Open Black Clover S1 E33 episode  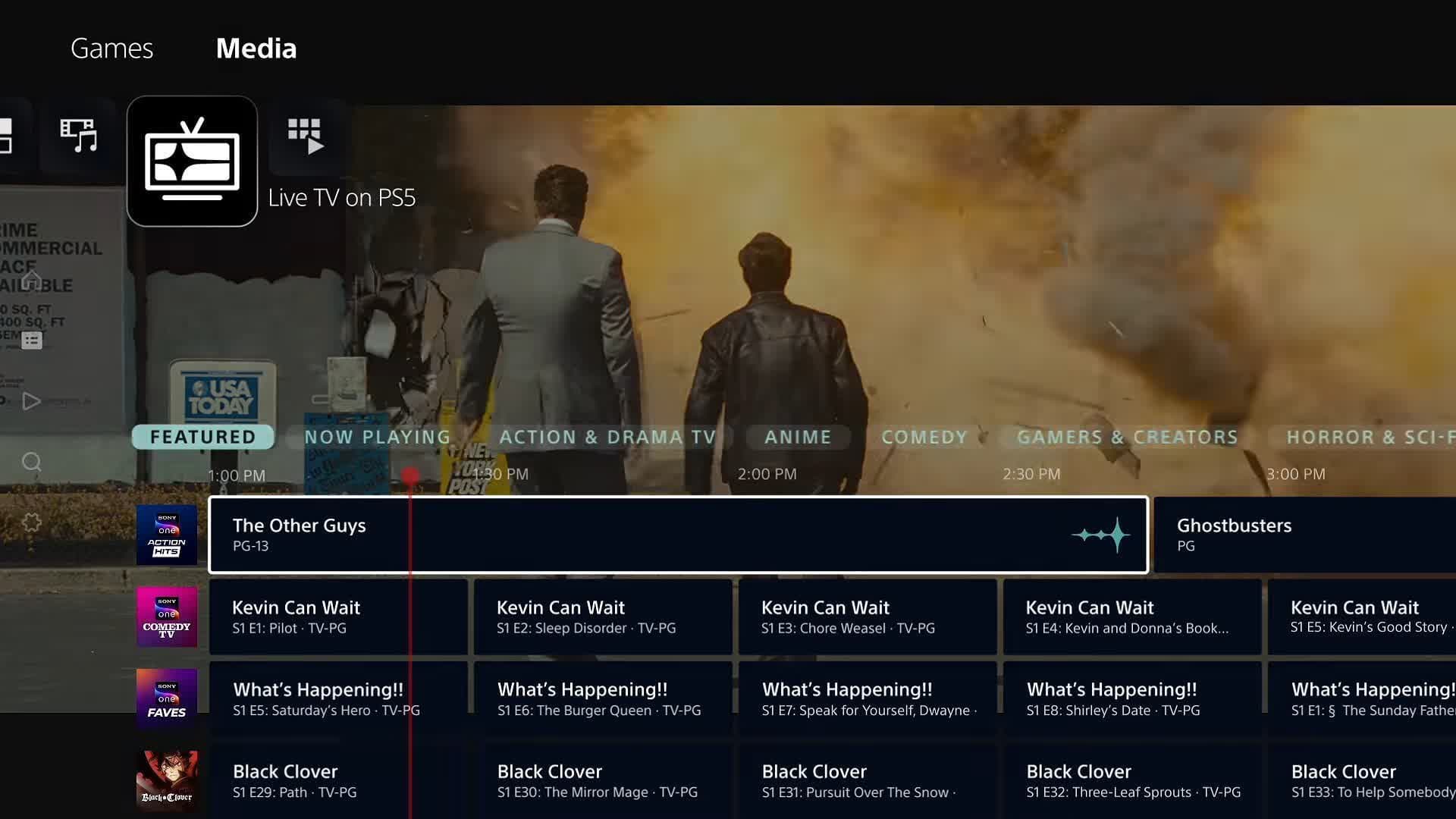tap(1362, 781)
